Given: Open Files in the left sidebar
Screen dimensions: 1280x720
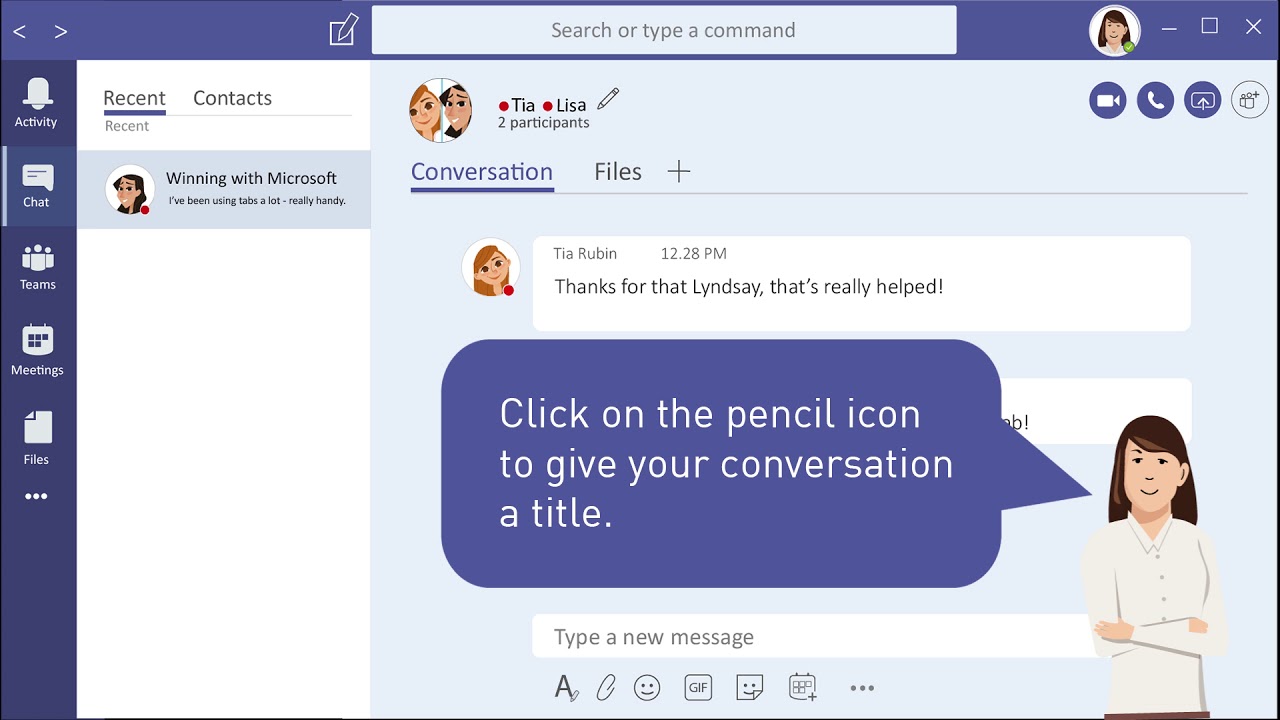Looking at the screenshot, I should [36, 438].
